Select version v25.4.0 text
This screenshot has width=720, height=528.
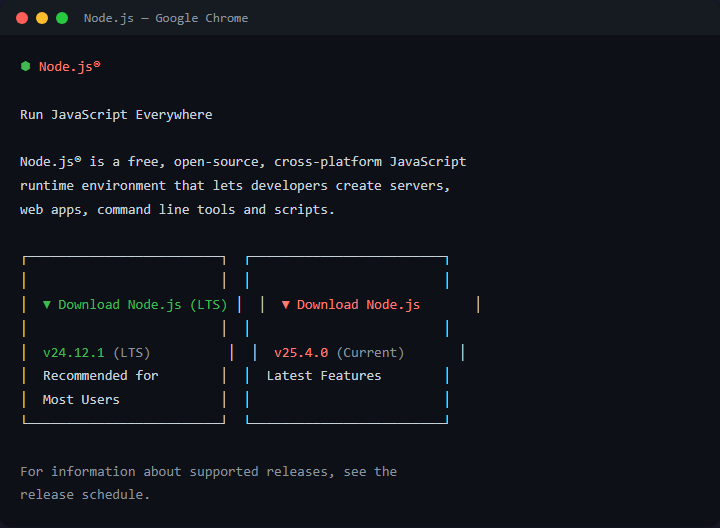point(301,353)
